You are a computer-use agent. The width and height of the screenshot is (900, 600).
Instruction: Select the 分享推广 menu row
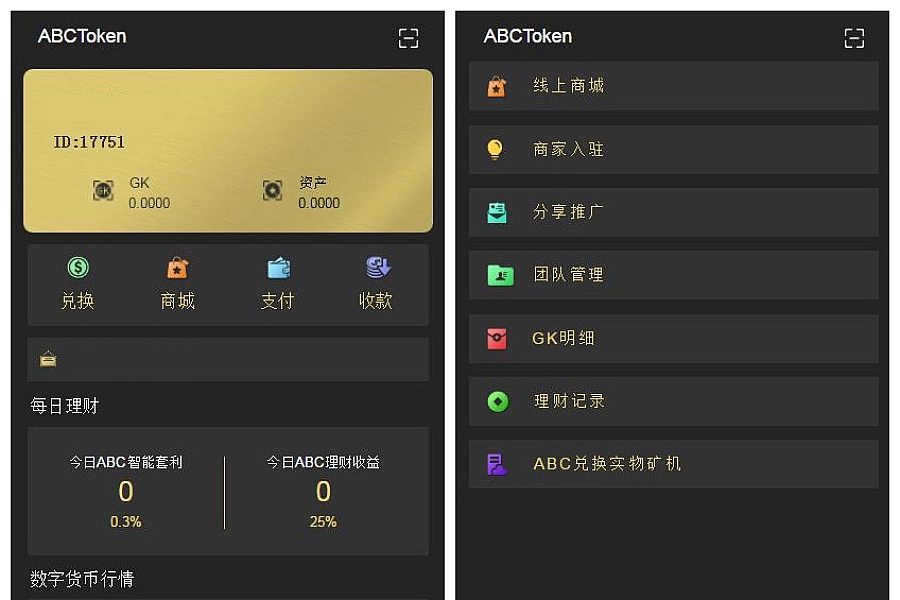click(x=673, y=212)
